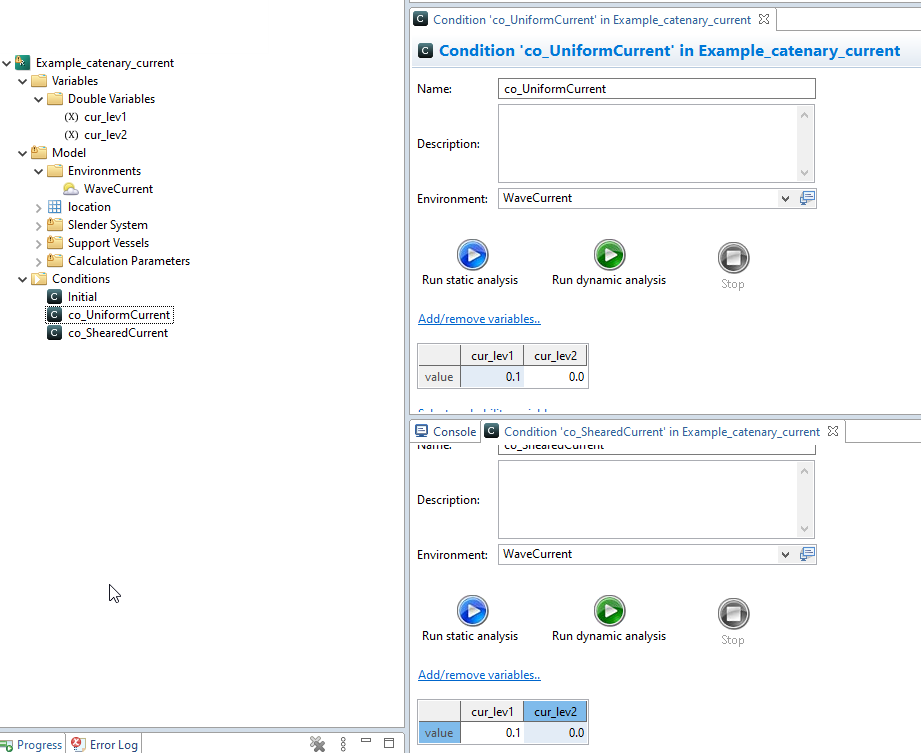The width and height of the screenshot is (921, 753).
Task: Collapse the Double Variables folder
Action: pyautogui.click(x=39, y=99)
